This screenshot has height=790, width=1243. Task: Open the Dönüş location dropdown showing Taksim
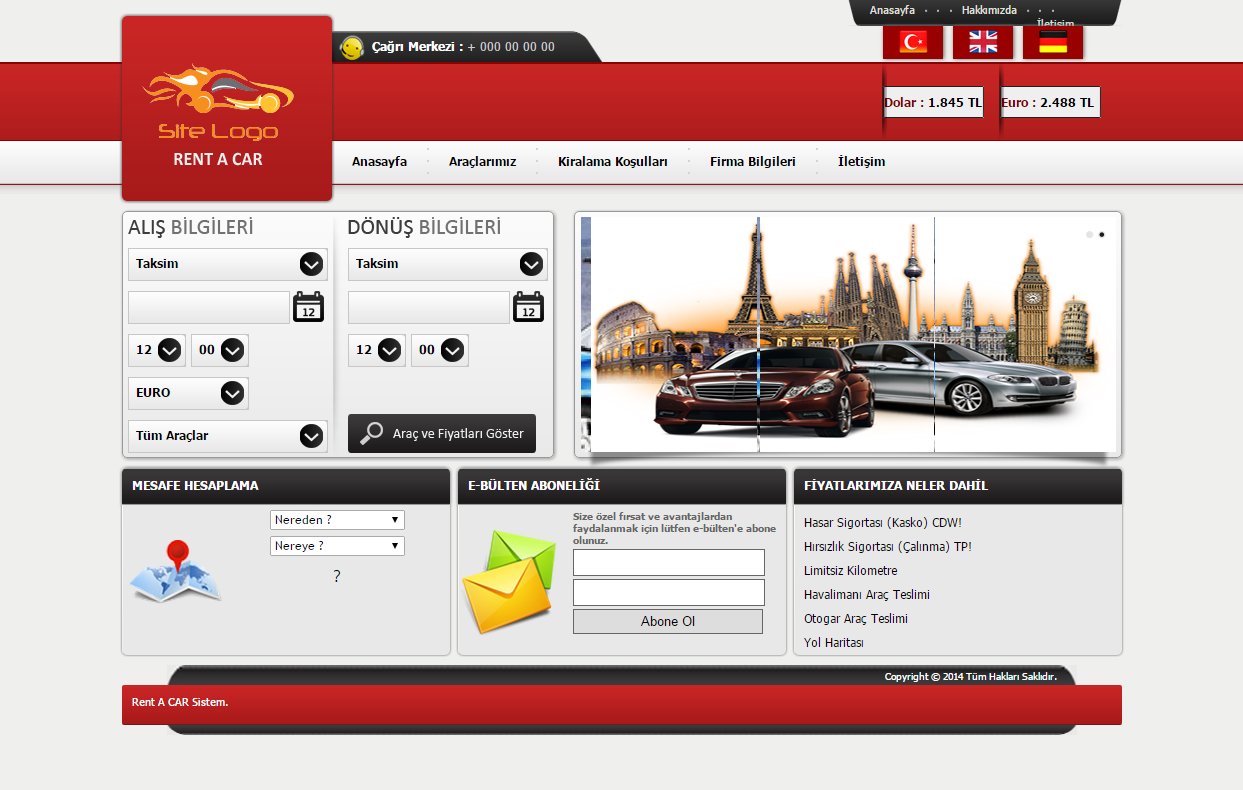tap(448, 264)
